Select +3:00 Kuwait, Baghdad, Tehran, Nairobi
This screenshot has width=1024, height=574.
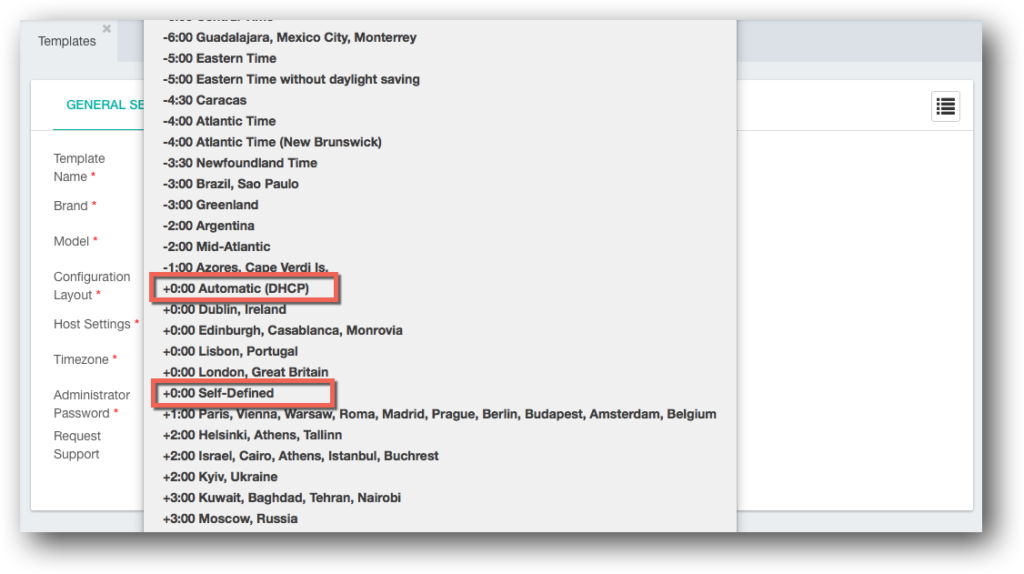(x=281, y=497)
